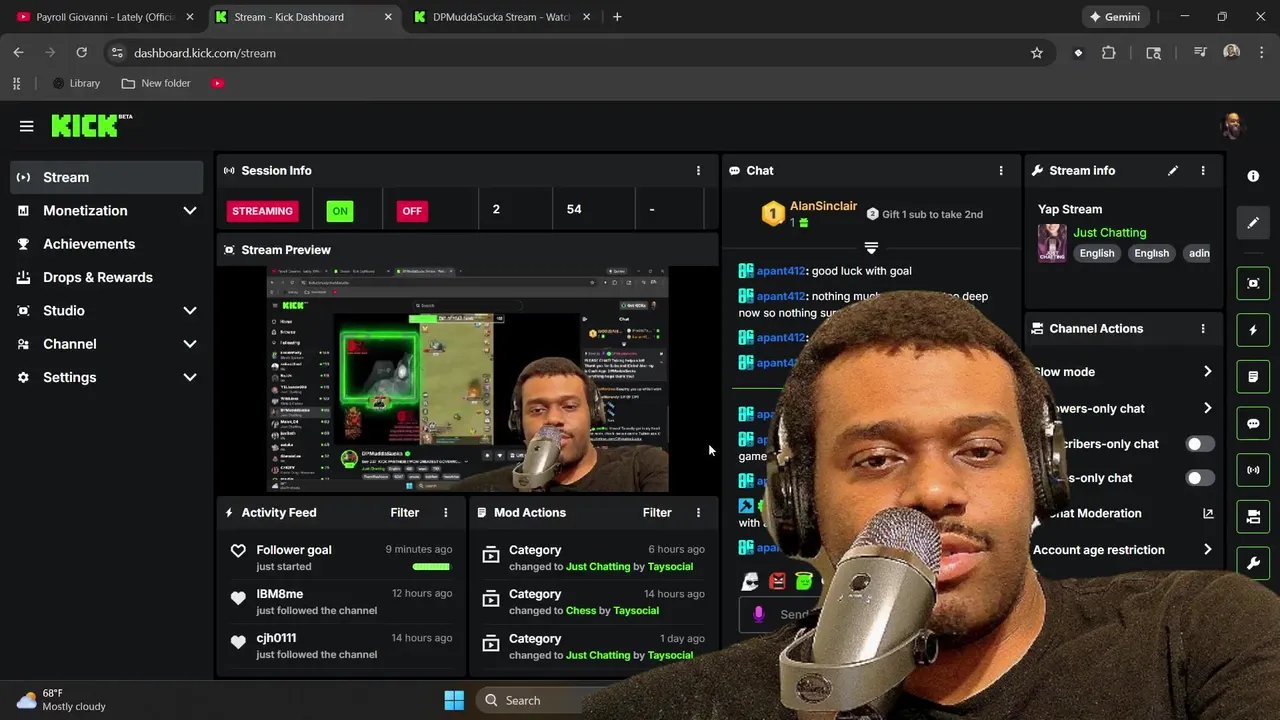Switch to the DPMuddaSucka Stream tab
The width and height of the screenshot is (1280, 720).
502,17
